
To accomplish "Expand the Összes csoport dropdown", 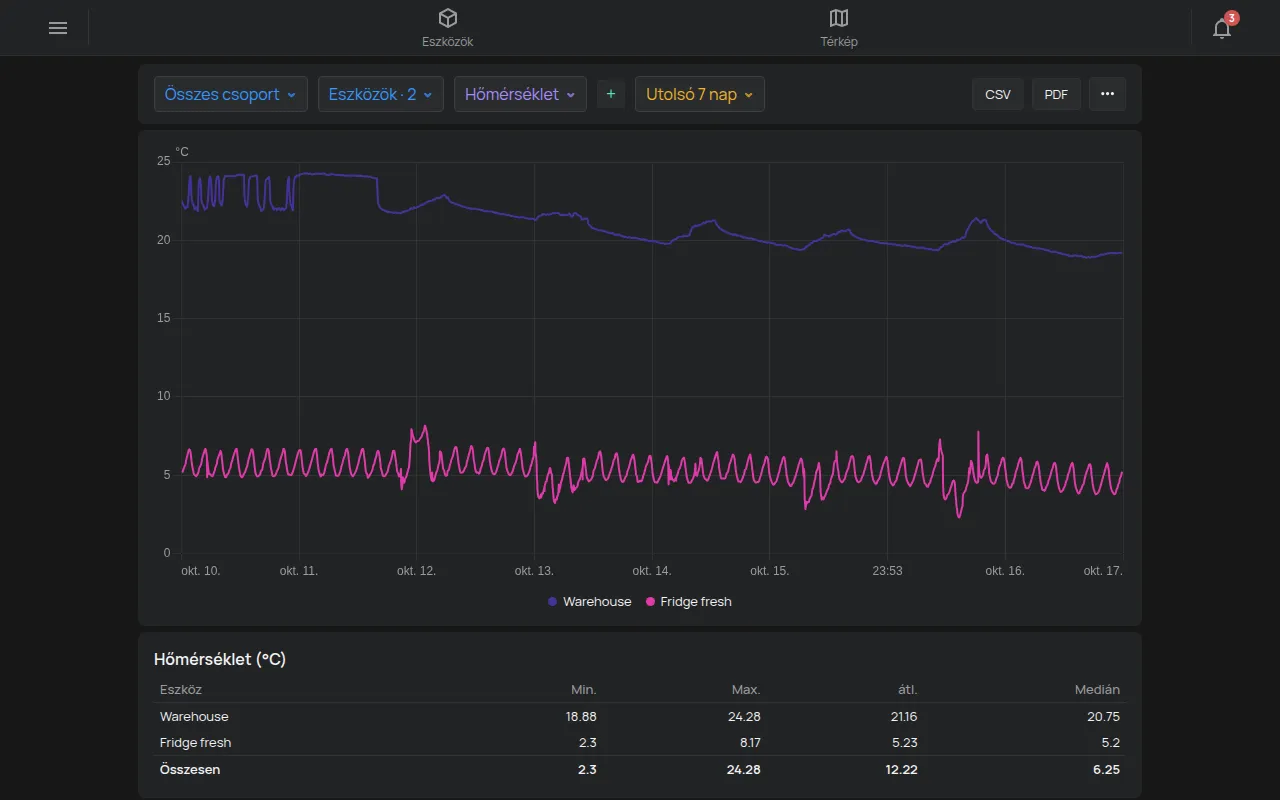I will click(x=231, y=94).
